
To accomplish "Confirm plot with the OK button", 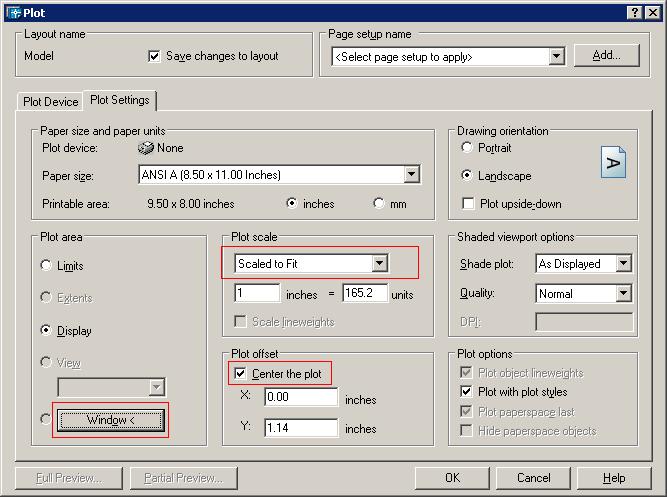I will (452, 478).
